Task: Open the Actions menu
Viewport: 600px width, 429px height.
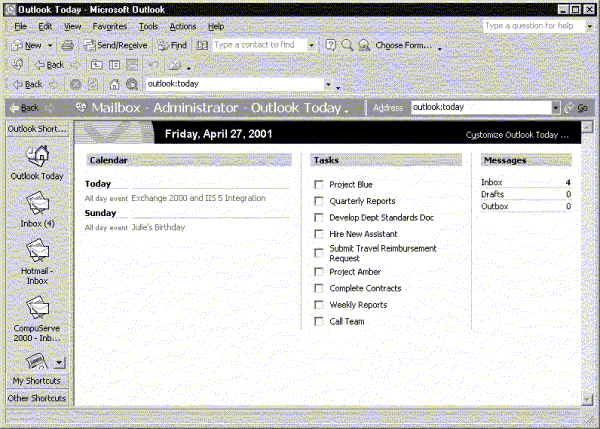Action: 183,26
